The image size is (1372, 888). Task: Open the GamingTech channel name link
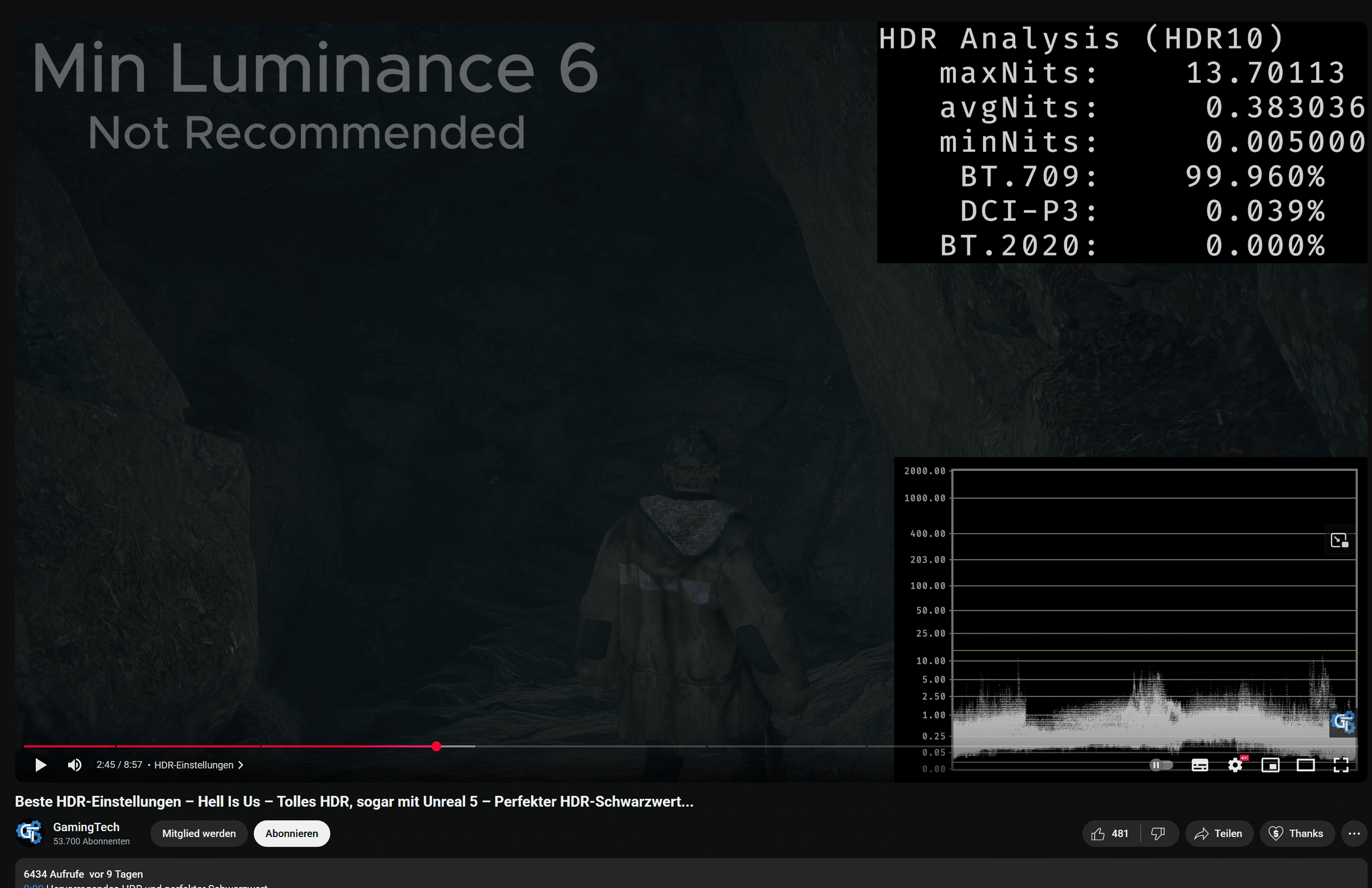click(86, 826)
